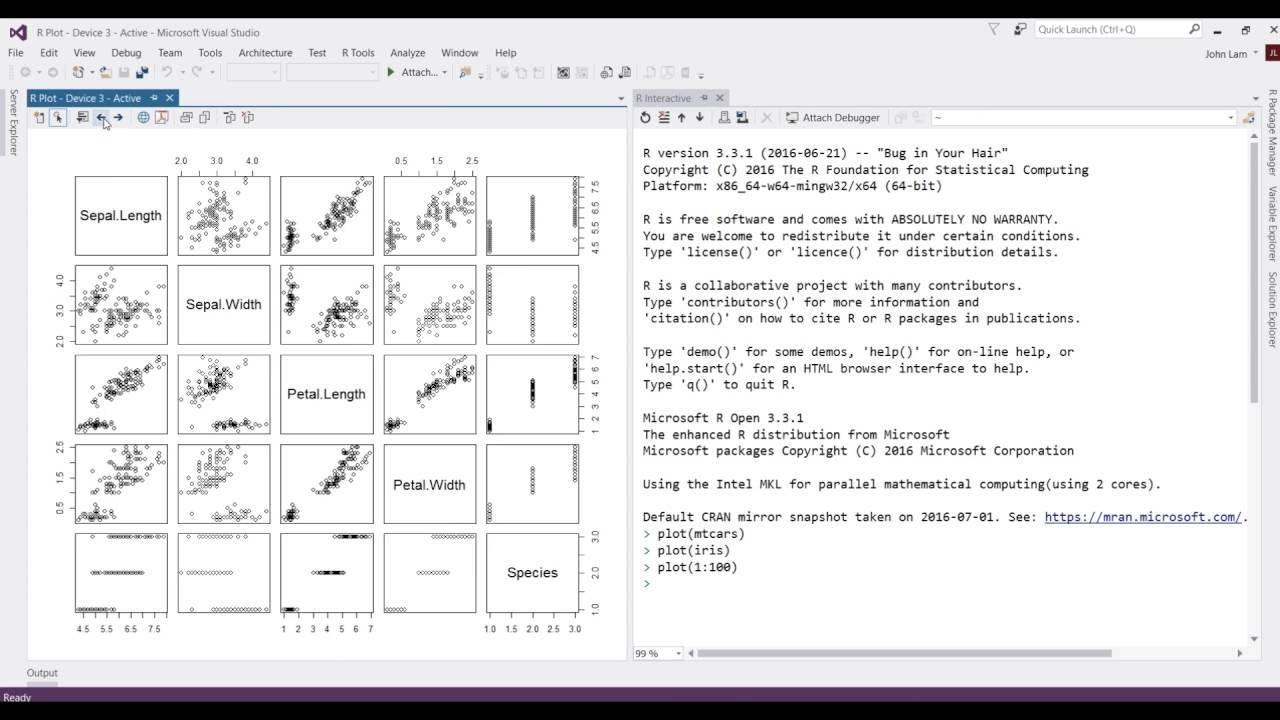Reset the R Interactive session
Viewport: 1280px width, 720px height.
(x=645, y=118)
